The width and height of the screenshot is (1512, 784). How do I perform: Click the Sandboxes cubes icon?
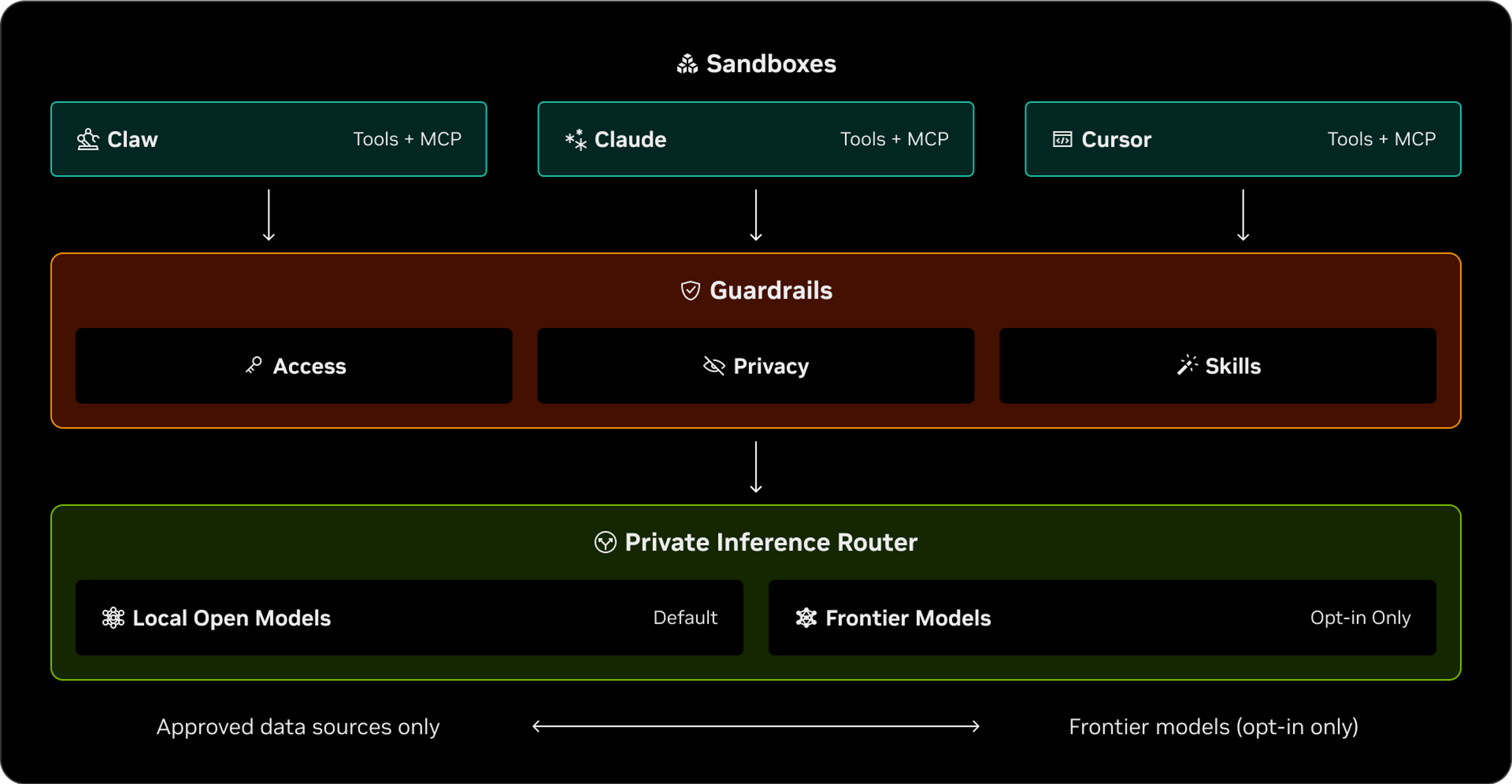pos(687,64)
